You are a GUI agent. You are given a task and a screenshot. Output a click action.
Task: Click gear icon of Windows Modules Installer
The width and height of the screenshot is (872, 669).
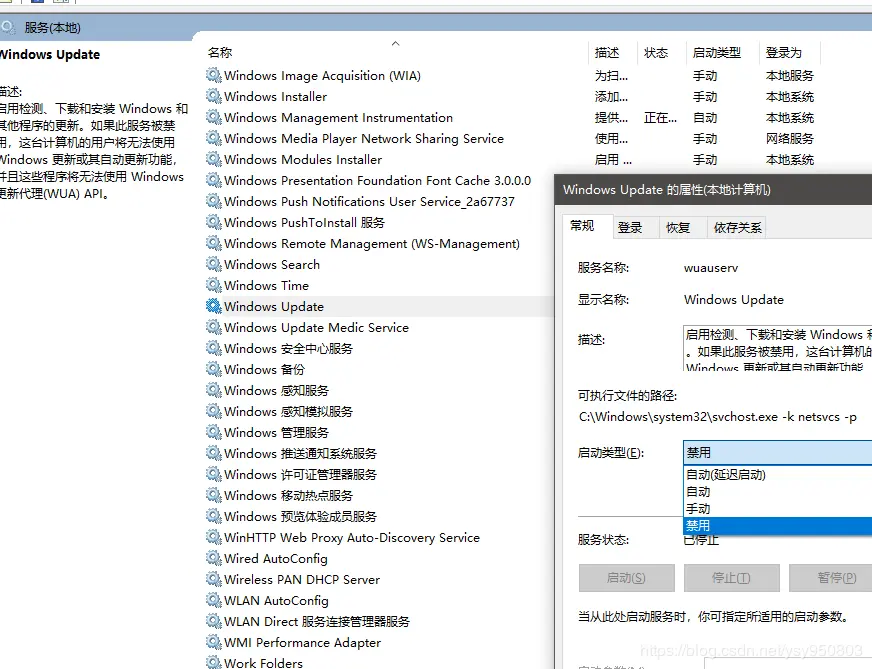tap(214, 158)
